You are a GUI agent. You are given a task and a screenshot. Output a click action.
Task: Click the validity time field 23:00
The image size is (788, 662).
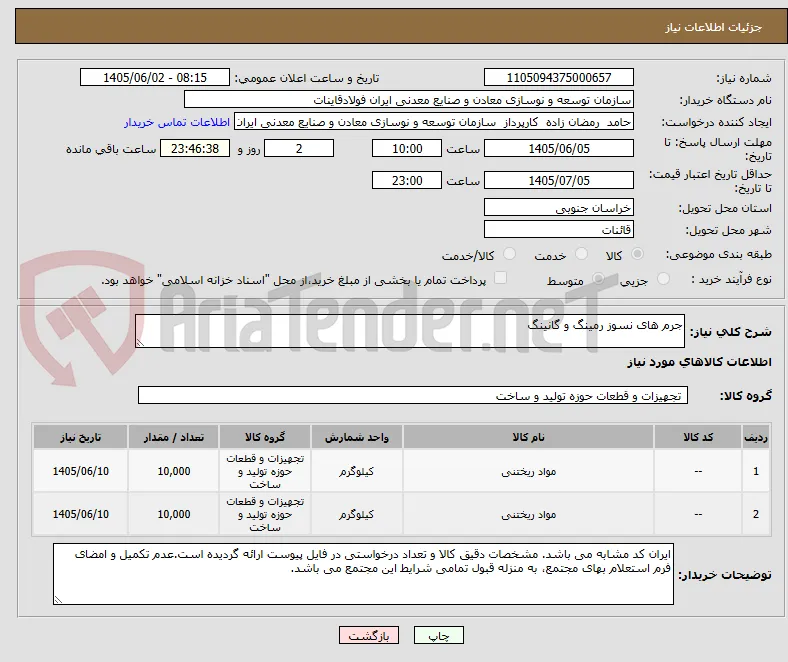tap(407, 180)
